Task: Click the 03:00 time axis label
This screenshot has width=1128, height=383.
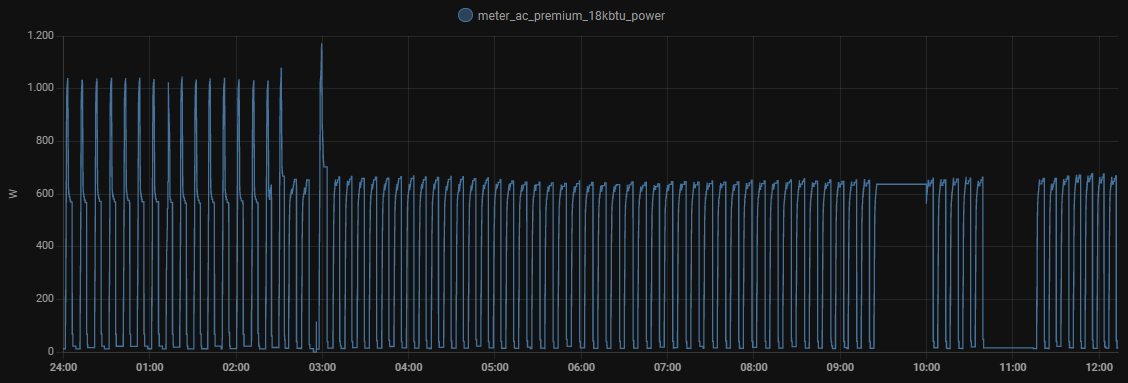Action: point(322,367)
